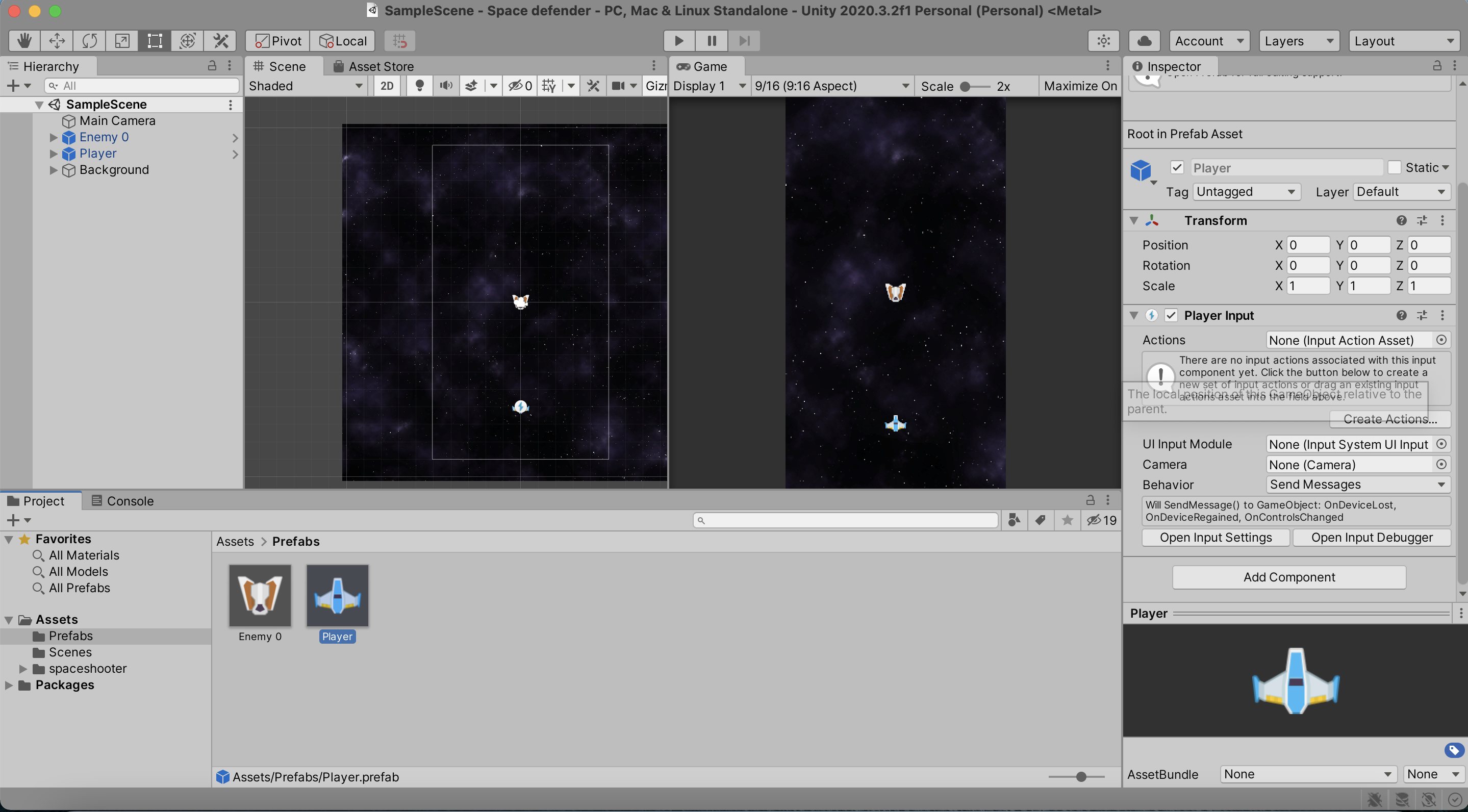Toggle hidden packages count 19 in Project
Viewport: 1468px width, 812px height.
1101,520
